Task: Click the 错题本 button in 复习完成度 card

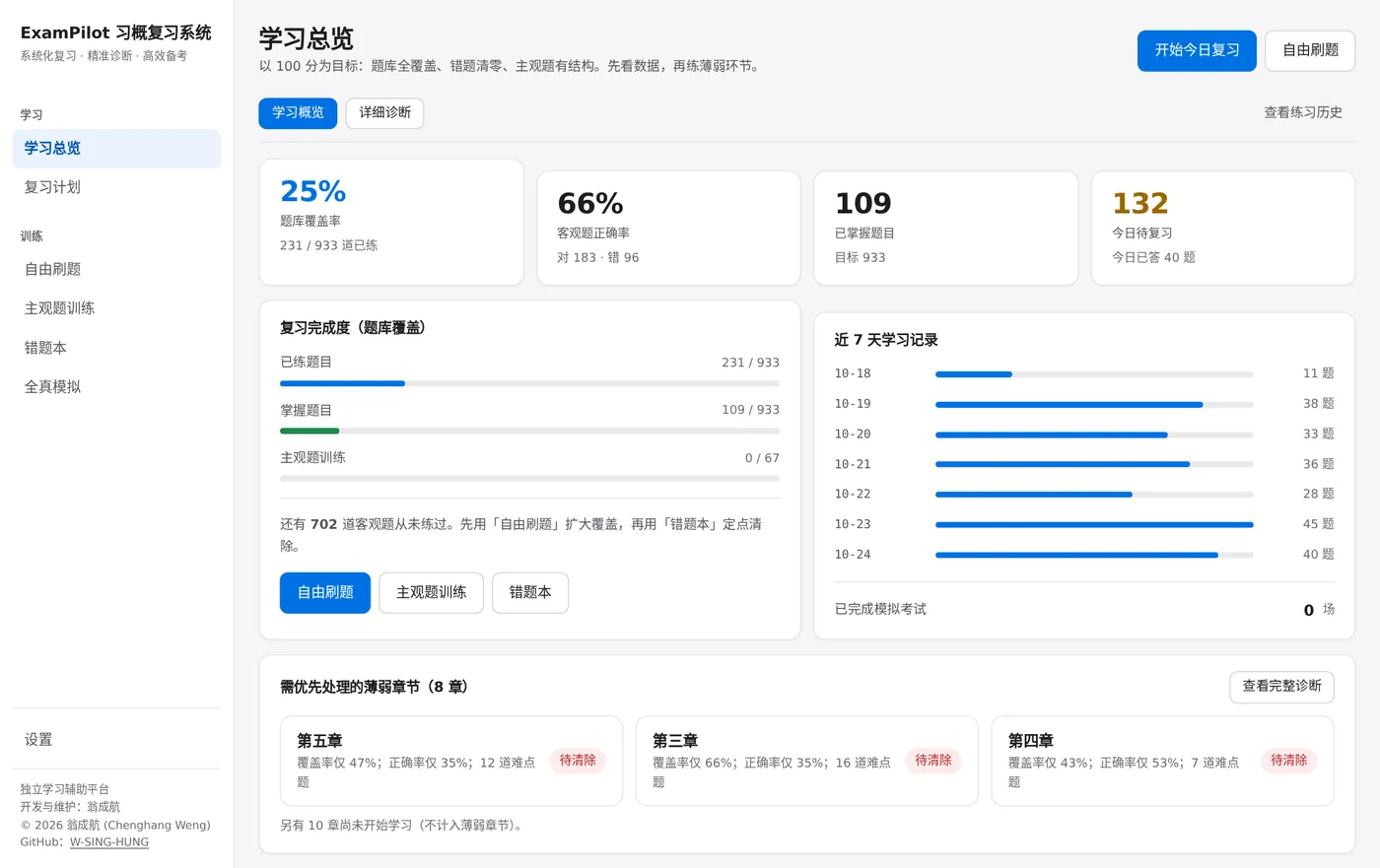Action: pos(530,593)
